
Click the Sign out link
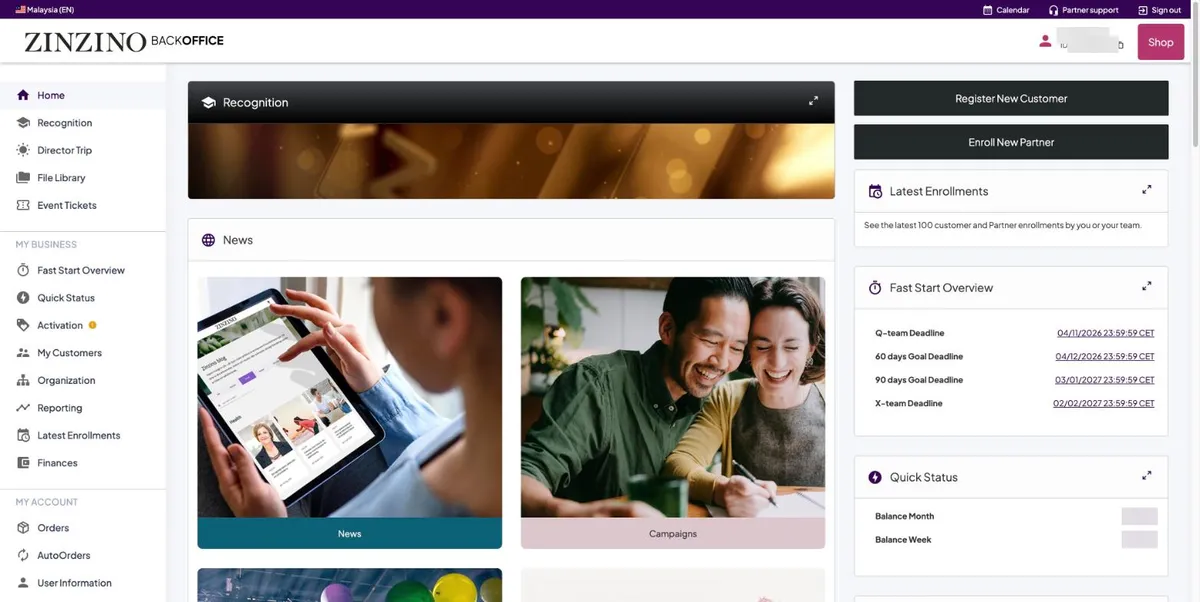[x=1159, y=10]
